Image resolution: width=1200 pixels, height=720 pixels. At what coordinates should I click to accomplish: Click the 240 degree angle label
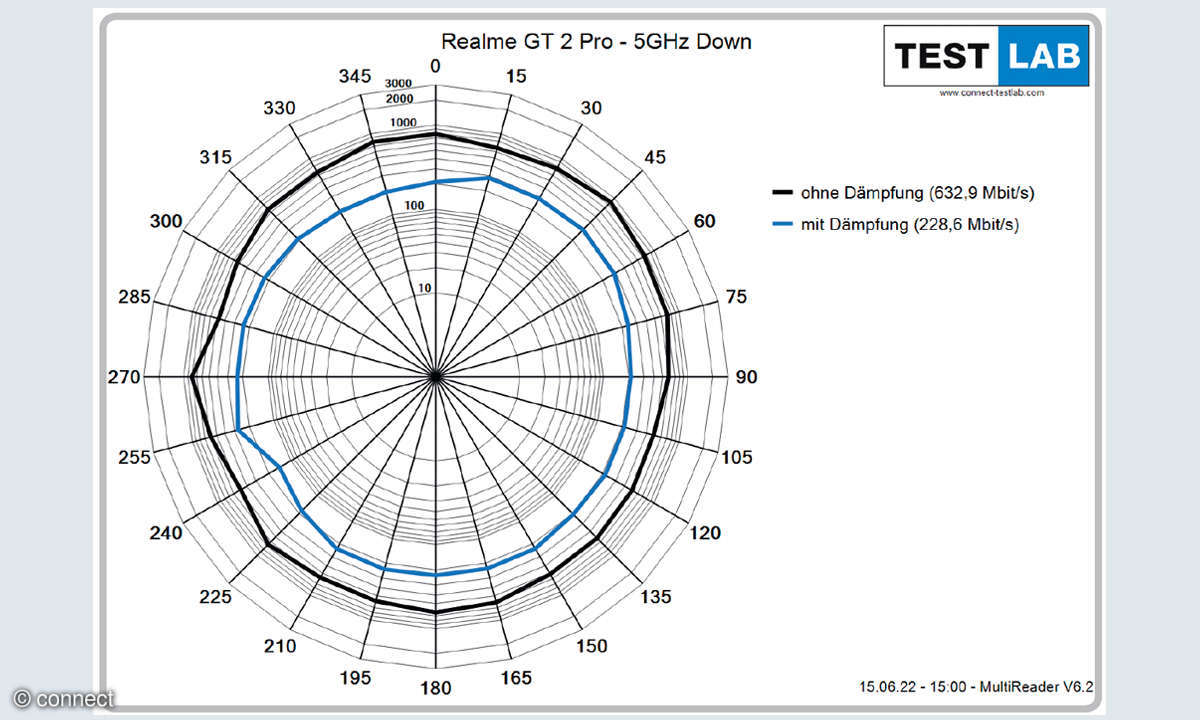click(165, 533)
